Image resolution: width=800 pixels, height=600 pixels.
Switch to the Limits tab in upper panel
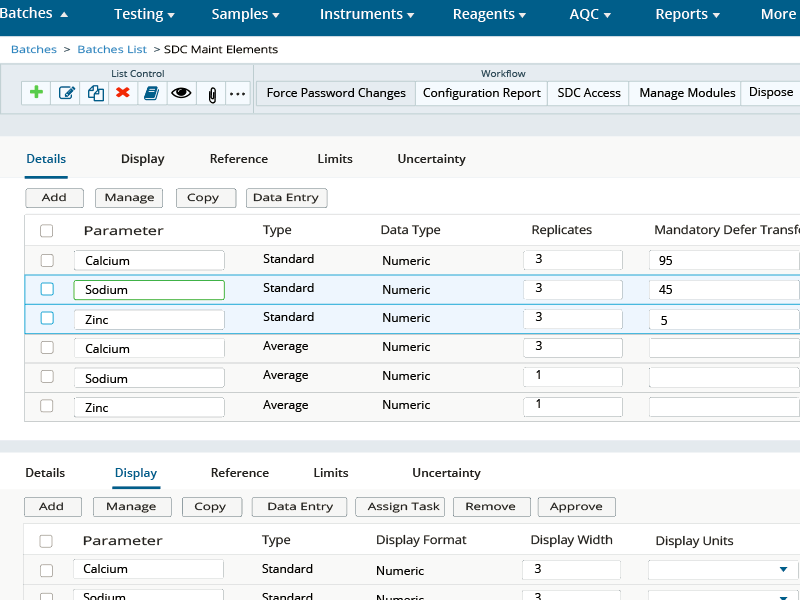335,159
